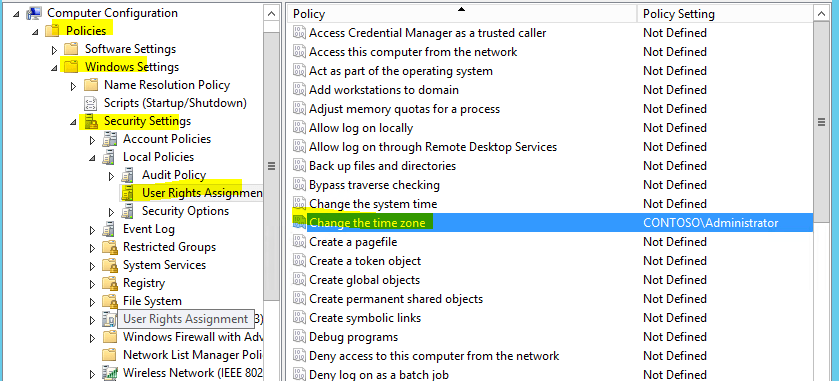Screen dimensions: 839x381
Task: Expand the Account Policies node
Action: point(92,140)
